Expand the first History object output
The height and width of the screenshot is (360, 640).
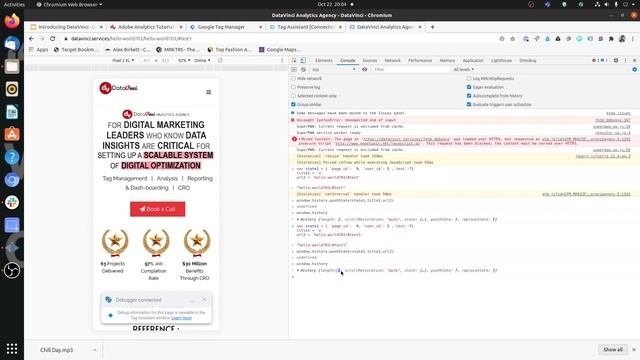coord(298,219)
